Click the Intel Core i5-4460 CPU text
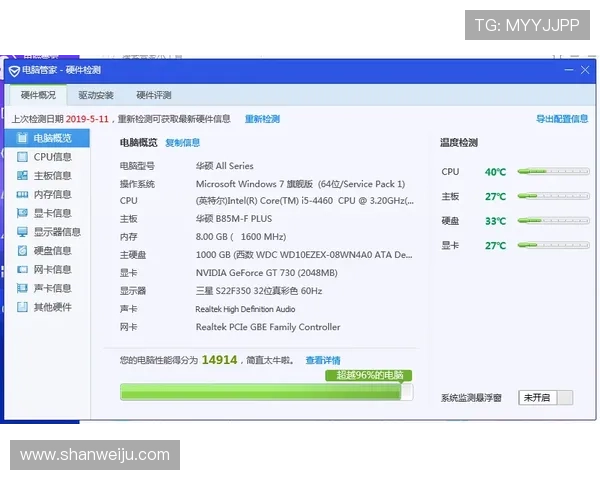The image size is (600, 480). tap(305, 201)
